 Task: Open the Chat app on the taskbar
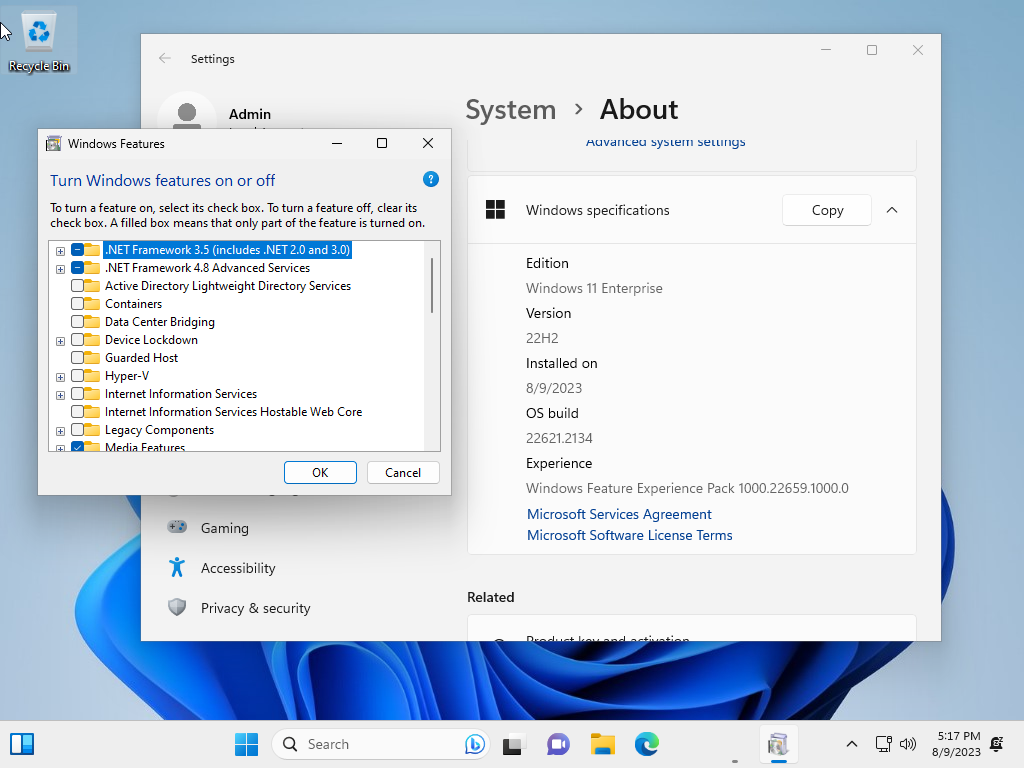(558, 744)
